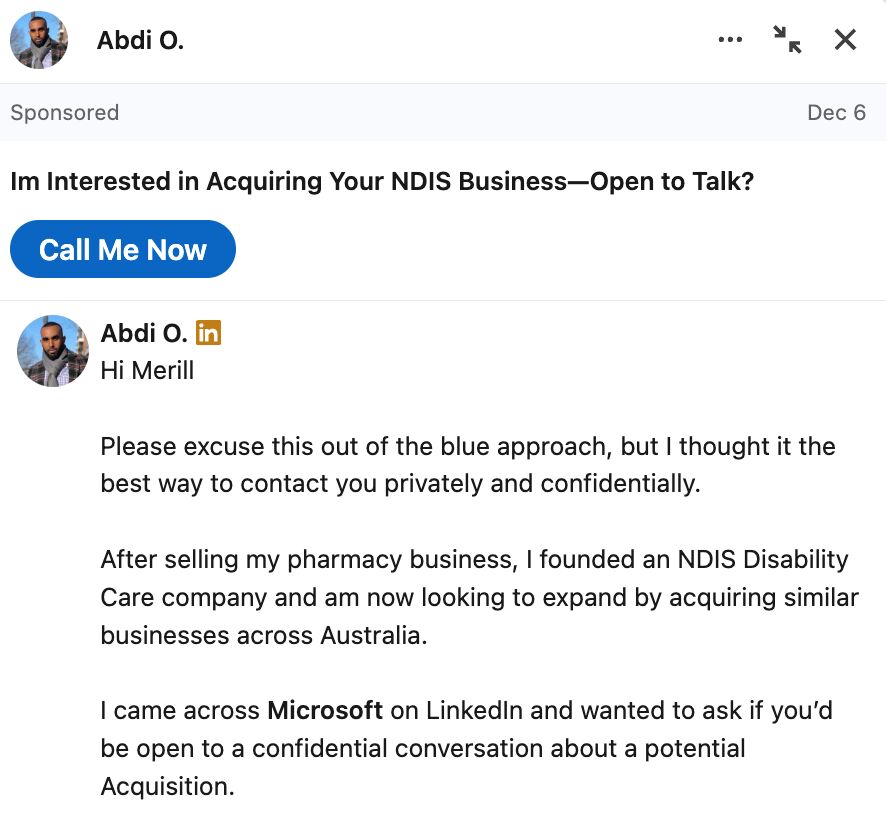
Task: Open the overflow menu for conversation options
Action: [x=730, y=39]
